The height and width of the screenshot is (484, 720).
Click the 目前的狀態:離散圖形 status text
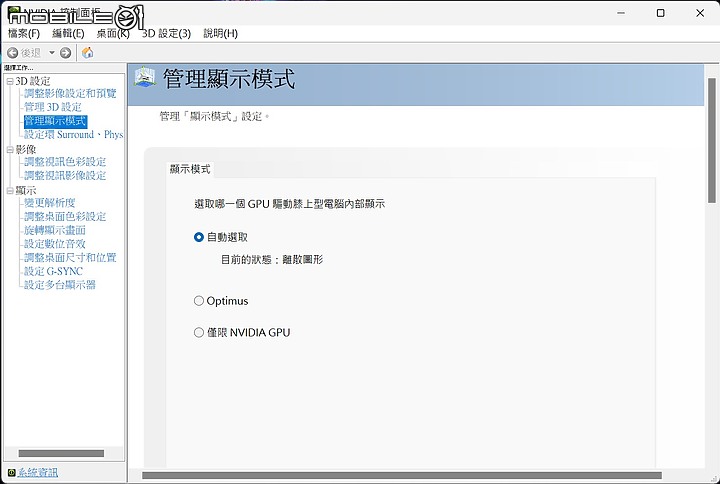(x=272, y=260)
